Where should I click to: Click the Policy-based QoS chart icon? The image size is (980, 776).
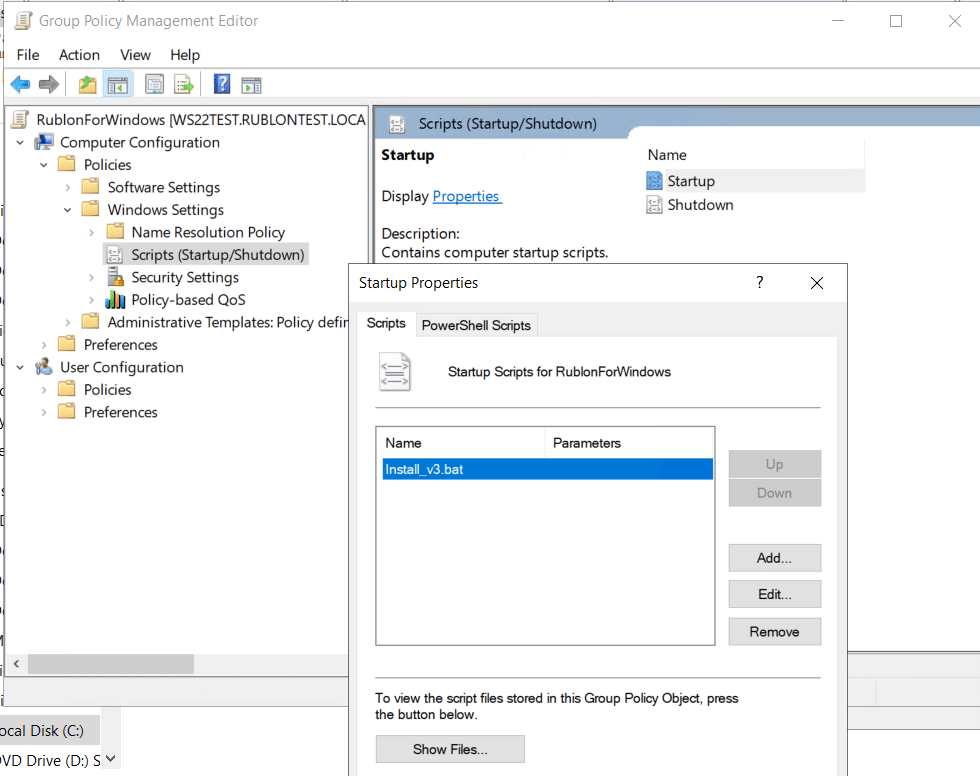[115, 299]
